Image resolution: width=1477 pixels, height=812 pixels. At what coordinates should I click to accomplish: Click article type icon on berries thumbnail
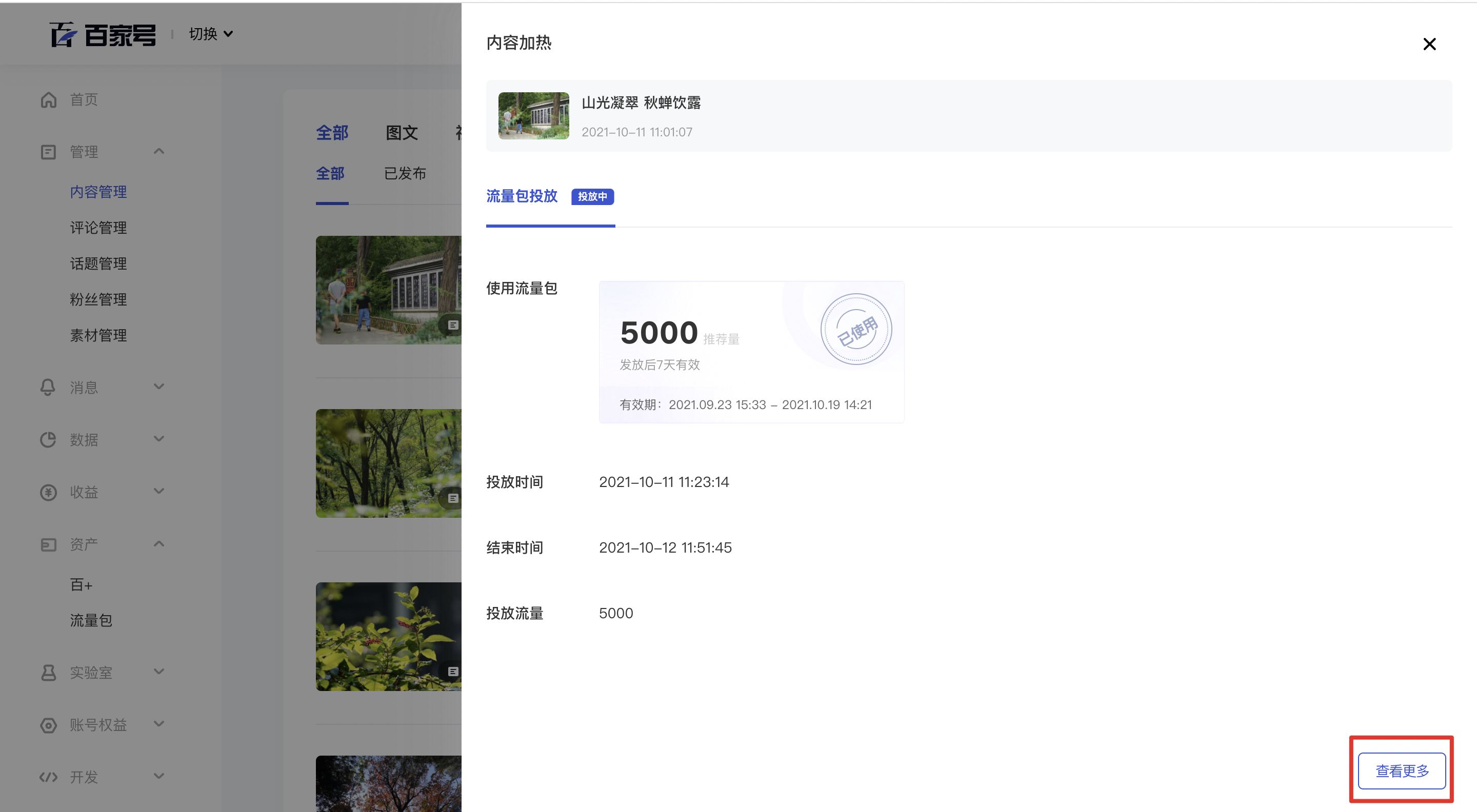(x=453, y=672)
